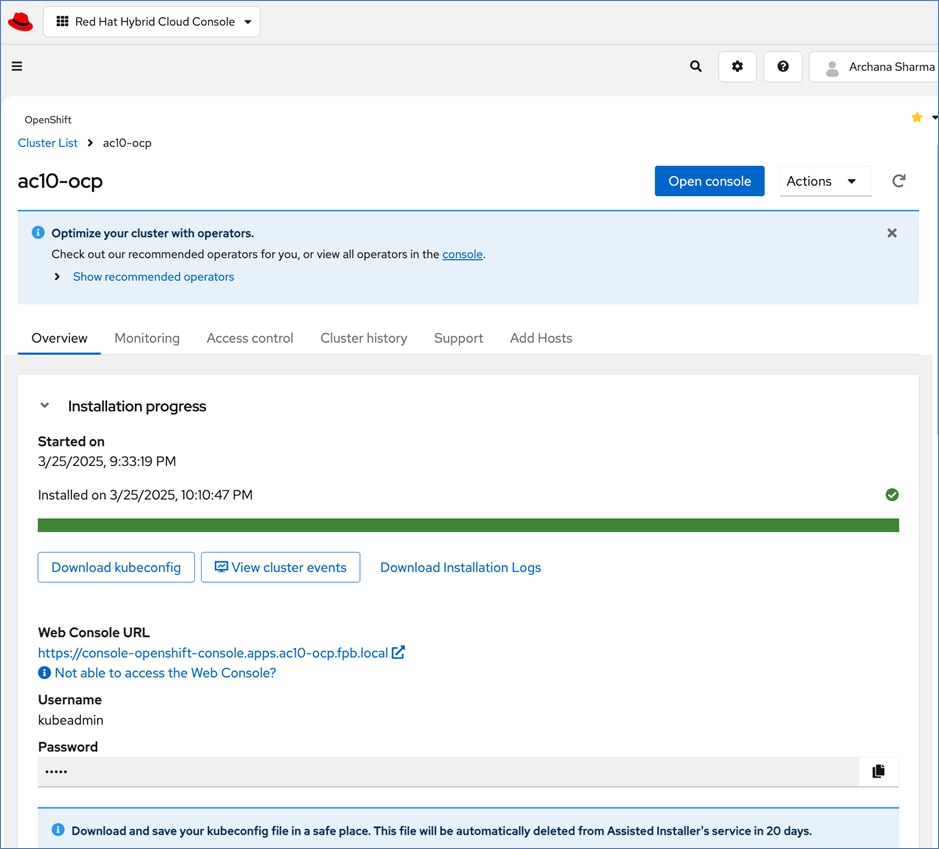Click the yellow favorite star icon
Viewport: 939px width, 849px height.
click(x=916, y=117)
